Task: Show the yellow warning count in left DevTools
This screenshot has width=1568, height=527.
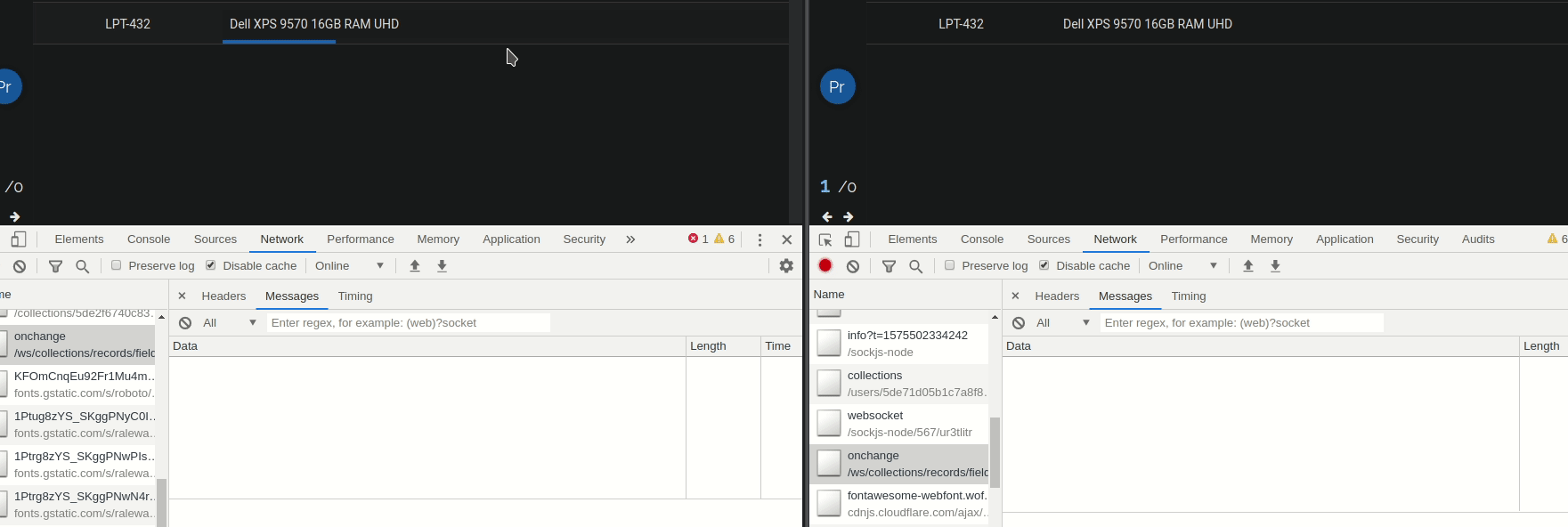Action: 724,239
